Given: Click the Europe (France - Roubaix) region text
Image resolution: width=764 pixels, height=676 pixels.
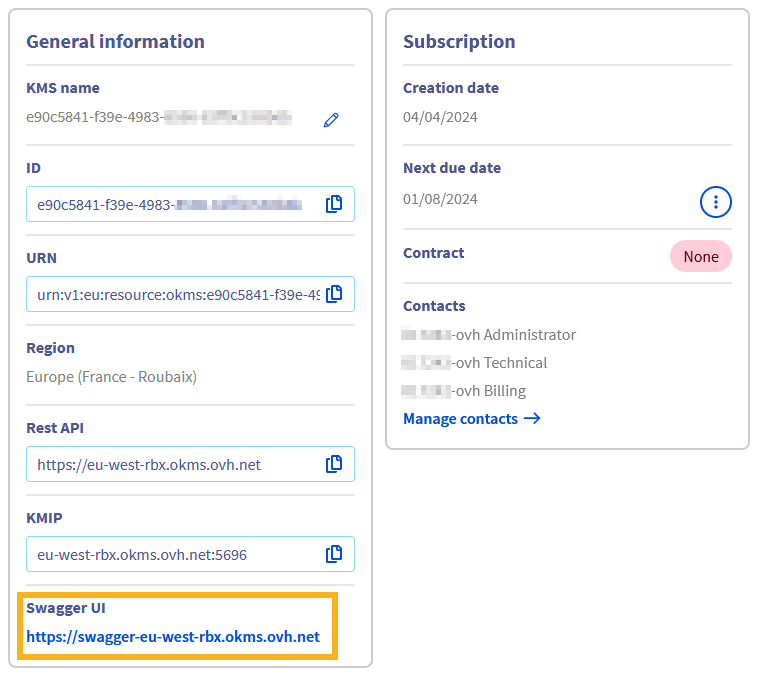Looking at the screenshot, I should click(111, 377).
